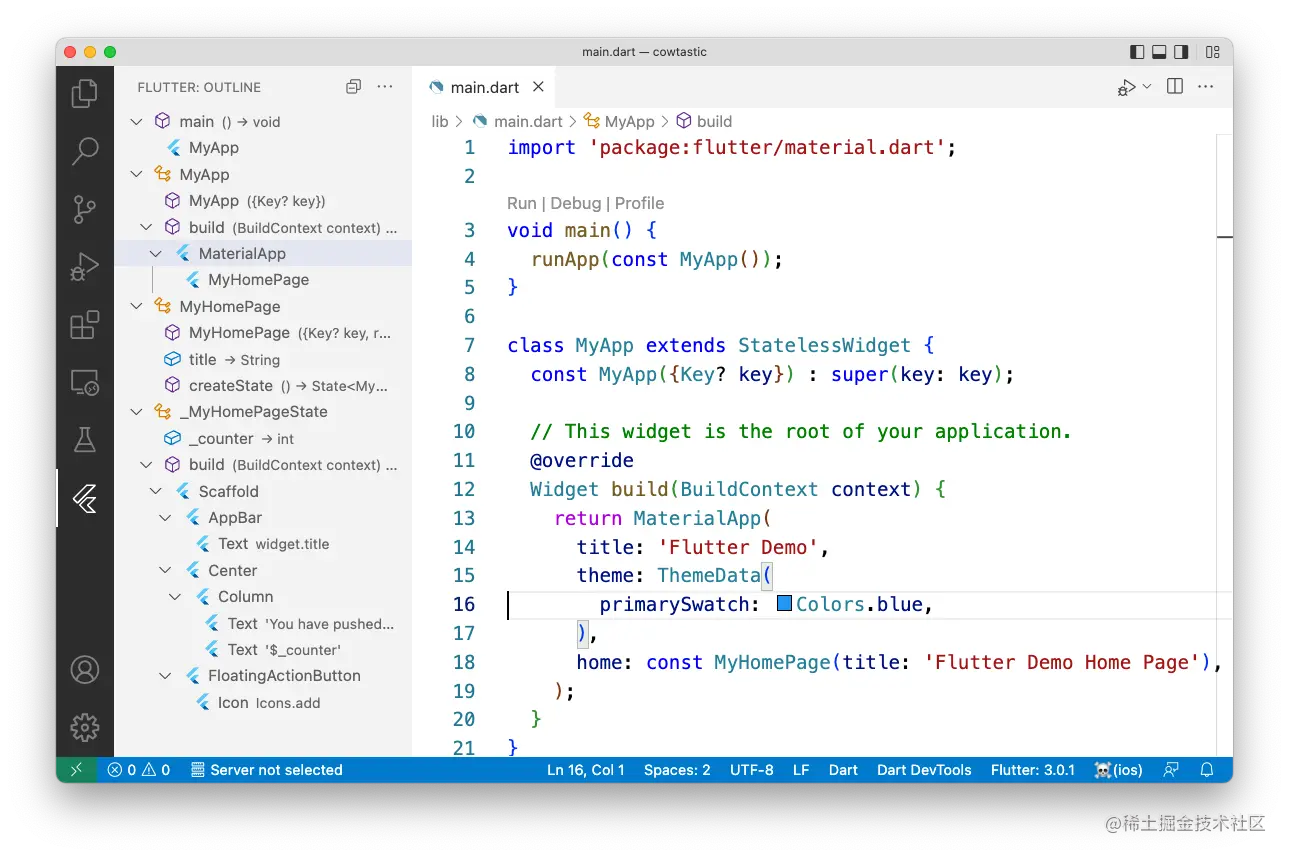Toggle secondary side bar from title bar

[1181, 52]
